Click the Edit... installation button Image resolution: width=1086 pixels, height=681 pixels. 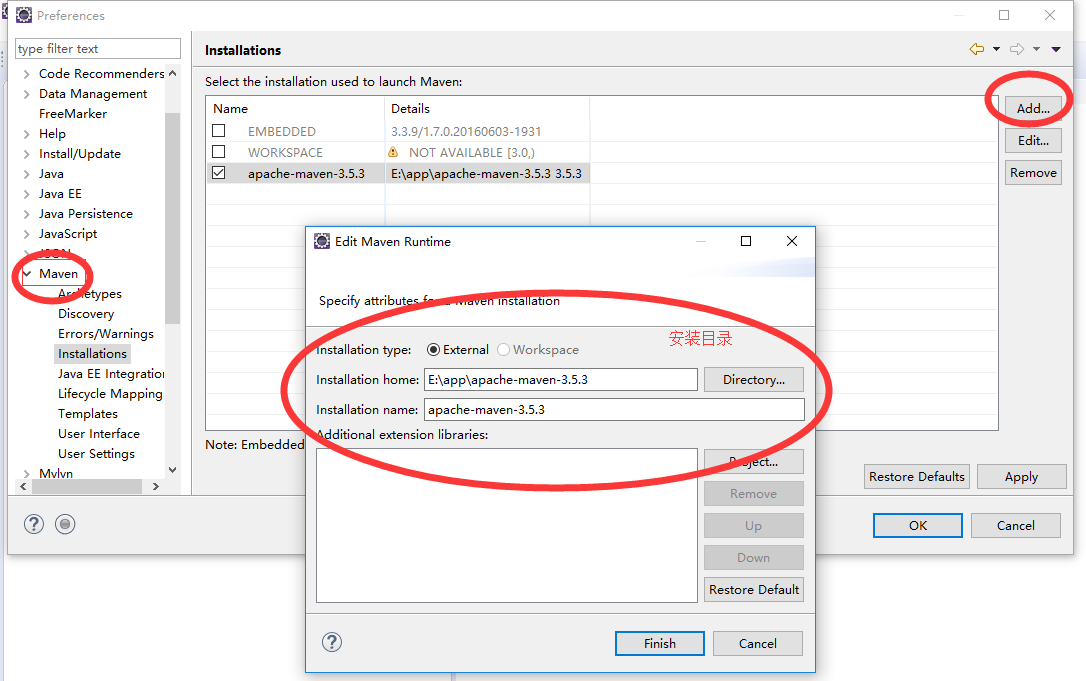click(x=1033, y=141)
